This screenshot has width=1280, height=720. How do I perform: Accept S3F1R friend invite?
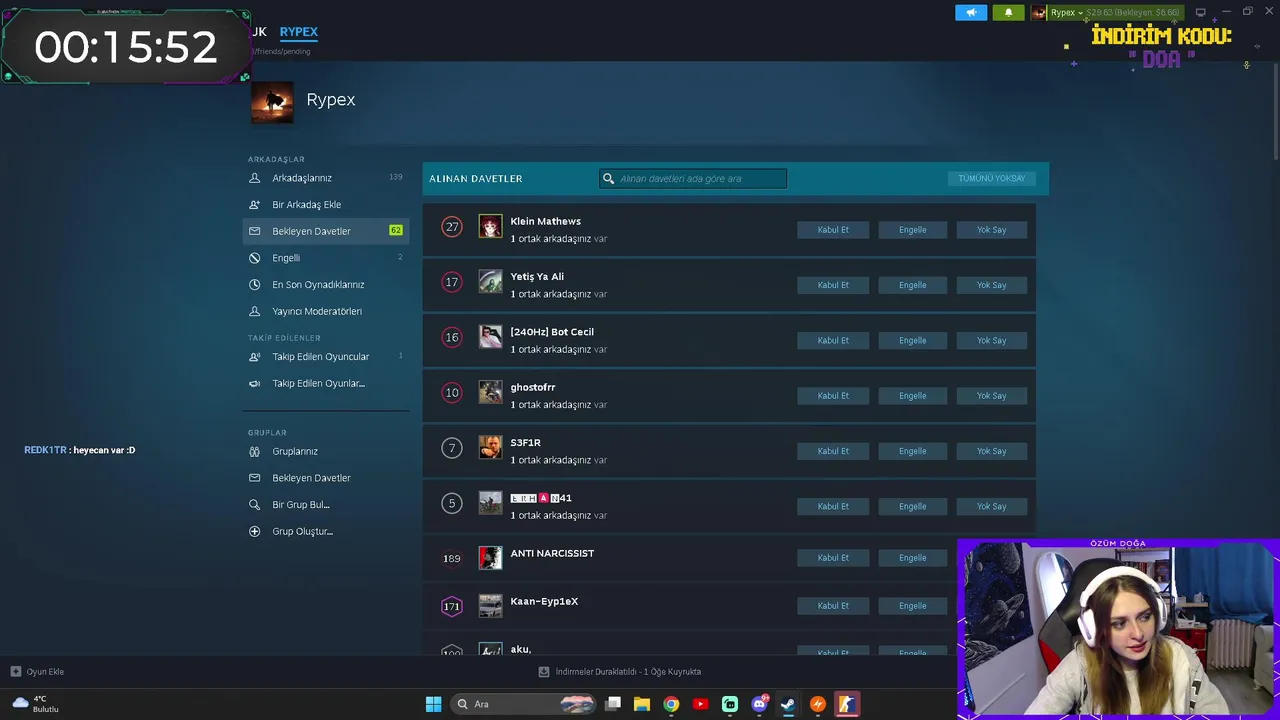click(x=833, y=451)
